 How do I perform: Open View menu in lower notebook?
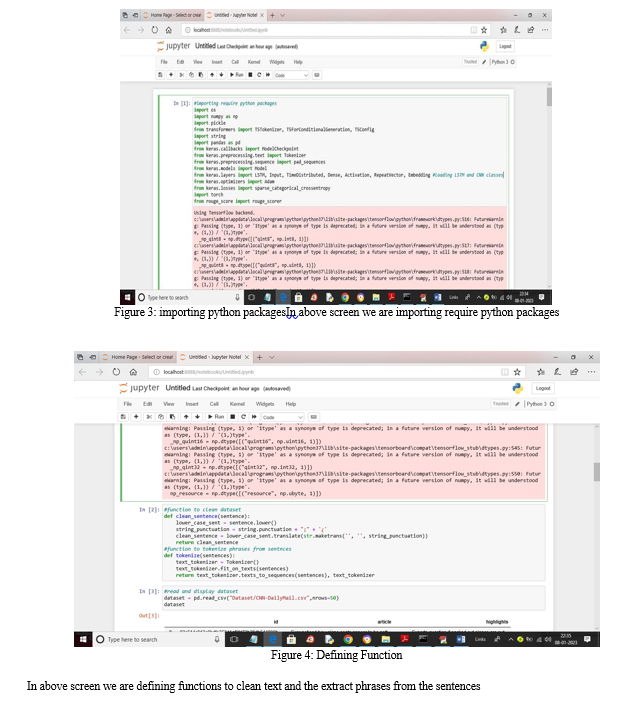point(169,404)
